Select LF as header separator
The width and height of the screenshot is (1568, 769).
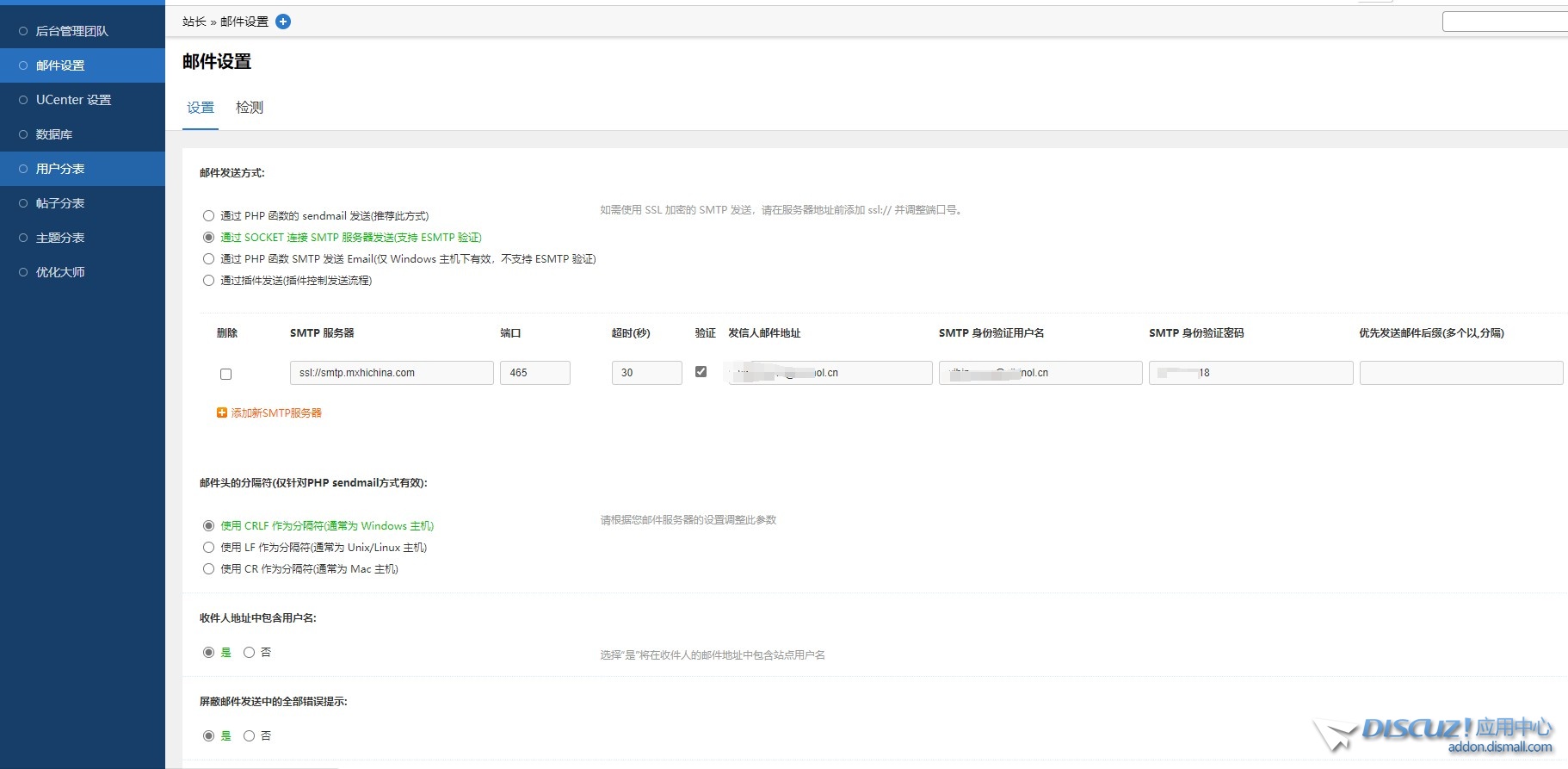[x=208, y=548]
